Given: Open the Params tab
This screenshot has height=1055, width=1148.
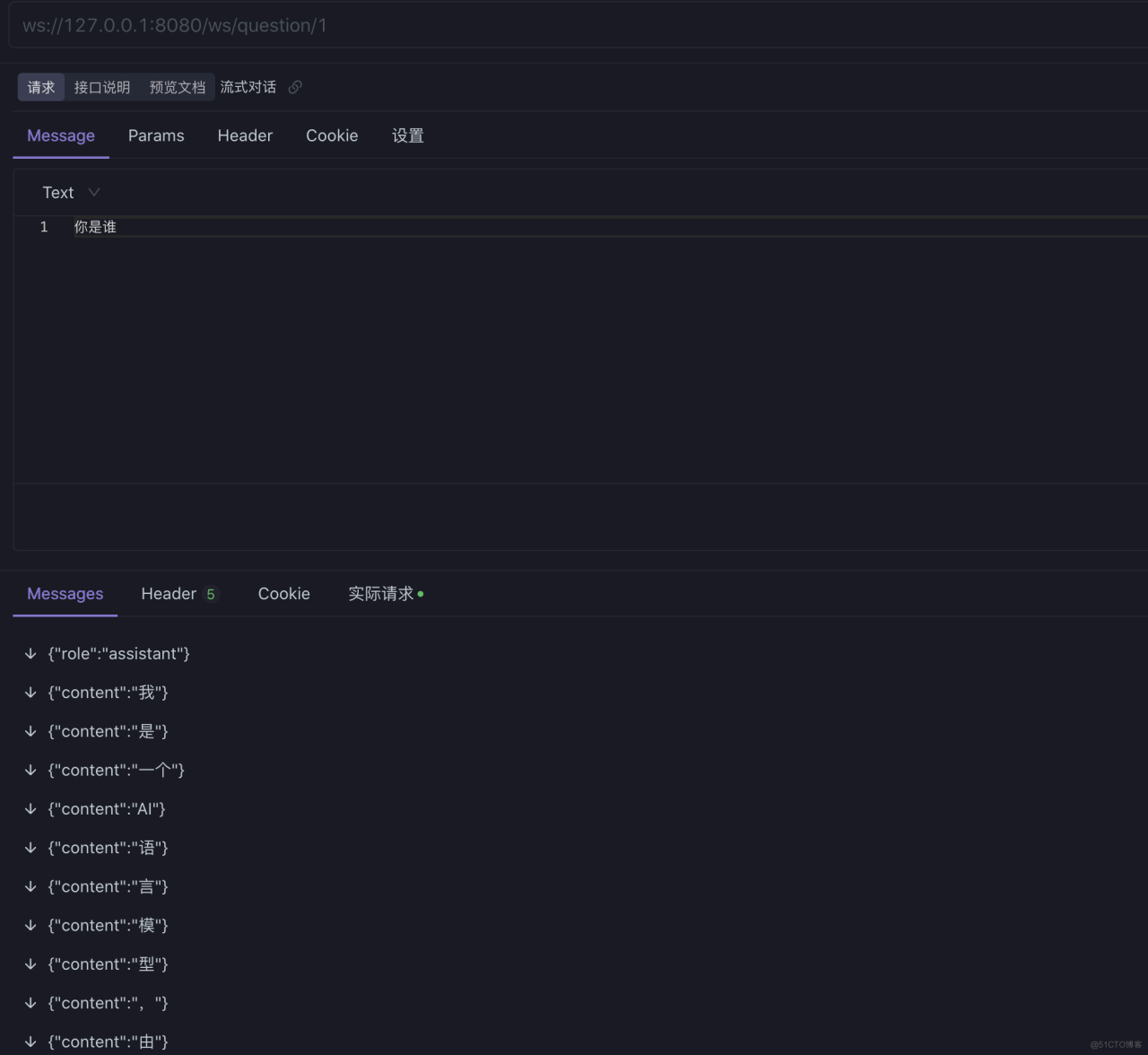Looking at the screenshot, I should (x=156, y=135).
